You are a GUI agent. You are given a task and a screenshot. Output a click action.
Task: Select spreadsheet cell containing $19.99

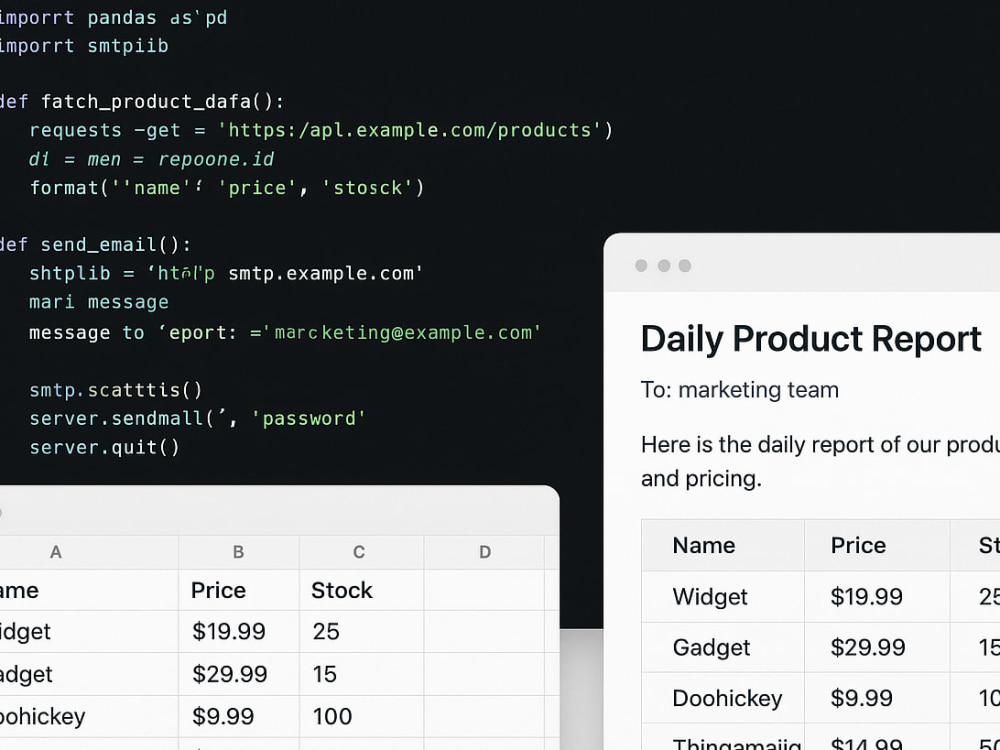coord(239,631)
